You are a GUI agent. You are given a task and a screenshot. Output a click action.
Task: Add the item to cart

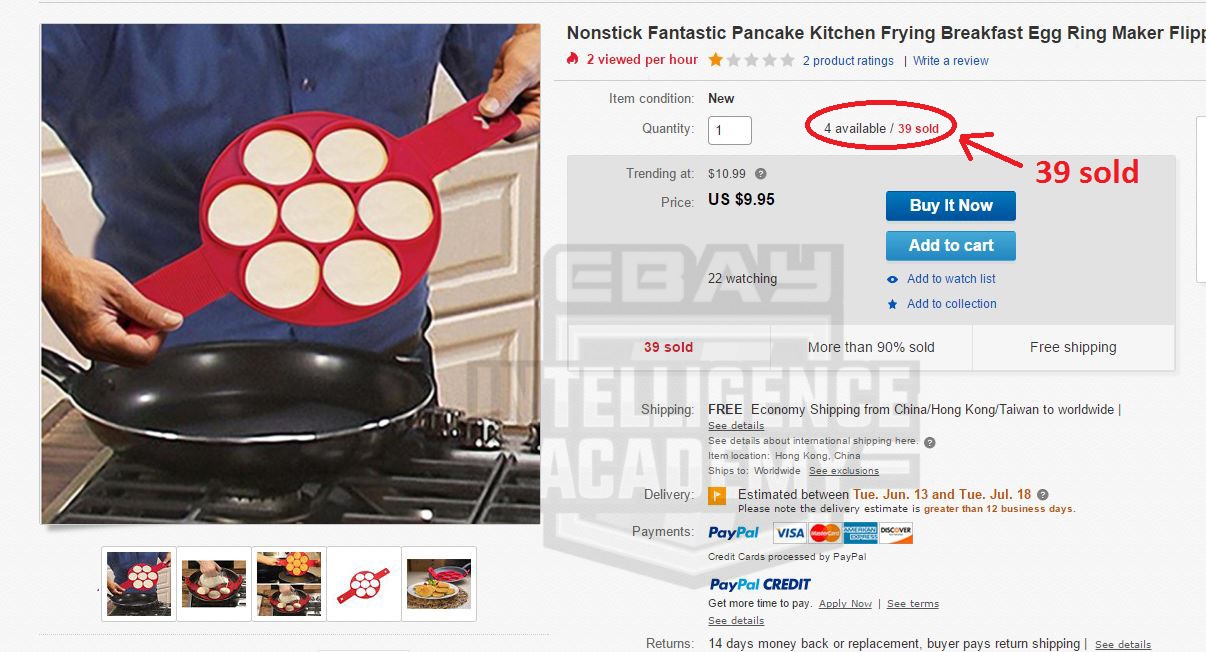(x=951, y=246)
